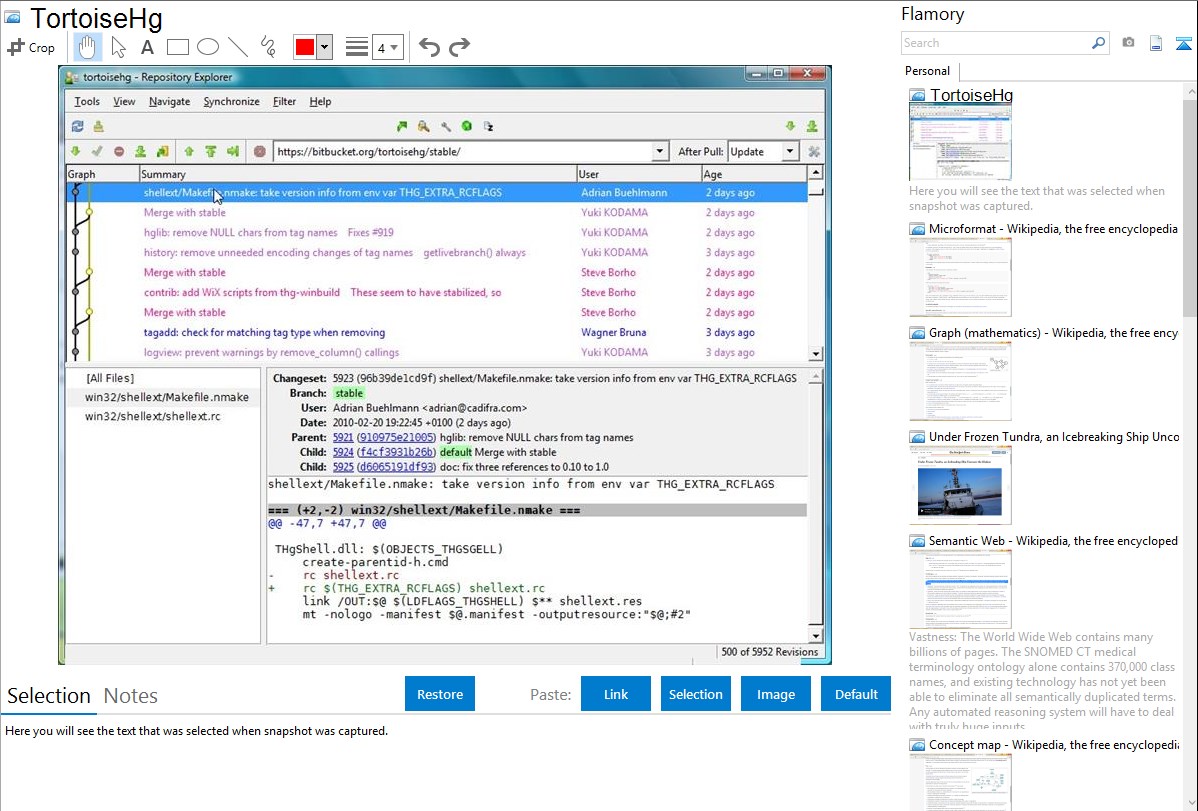Screen dimensions: 1198x811
Task: Select the hand pan tool
Action: pos(87,47)
